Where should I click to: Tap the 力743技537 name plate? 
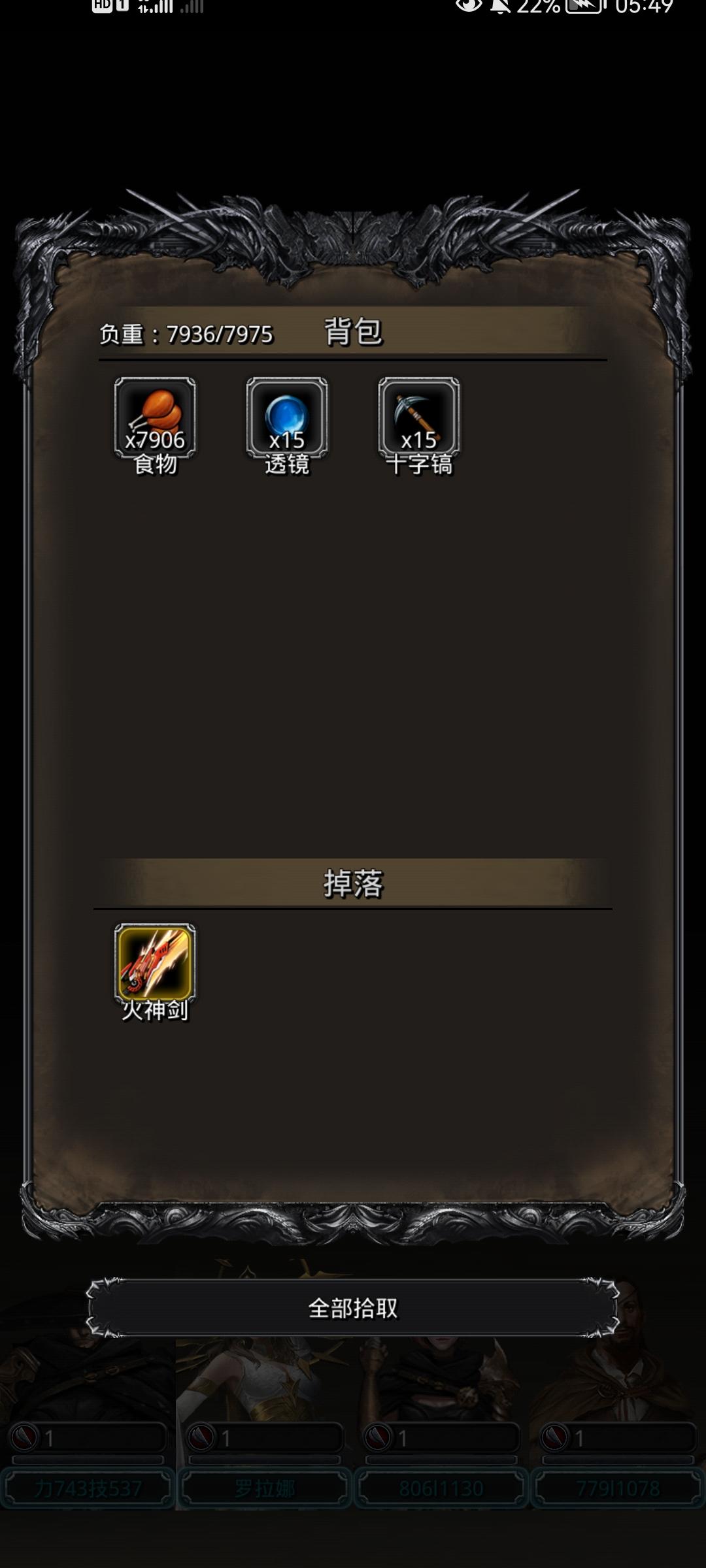tap(88, 1488)
